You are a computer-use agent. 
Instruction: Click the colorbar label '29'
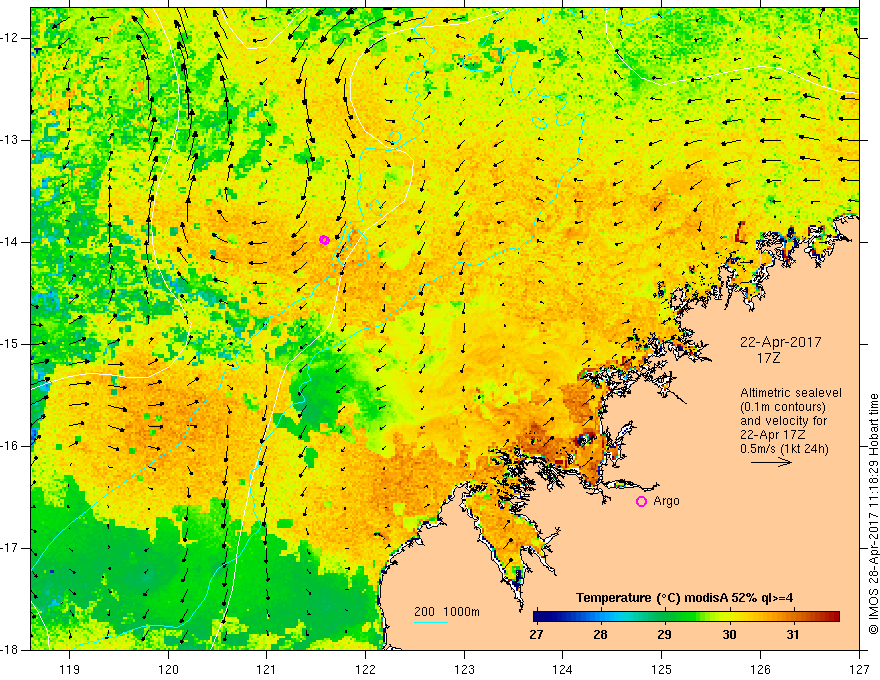(x=664, y=635)
